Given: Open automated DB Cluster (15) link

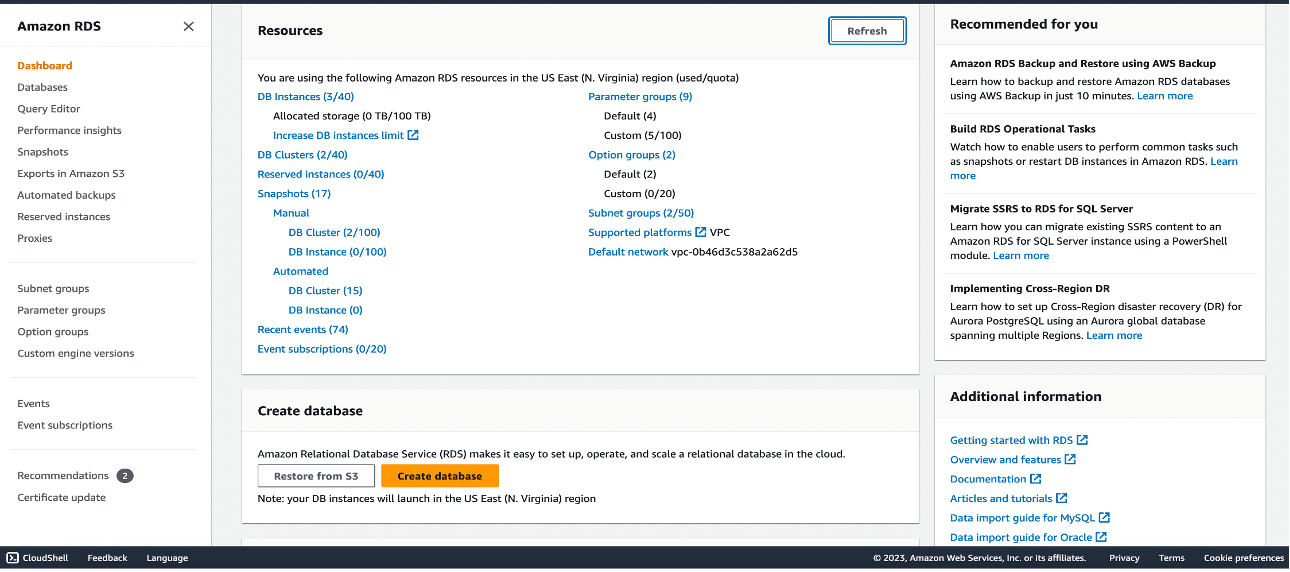Looking at the screenshot, I should coord(326,291).
